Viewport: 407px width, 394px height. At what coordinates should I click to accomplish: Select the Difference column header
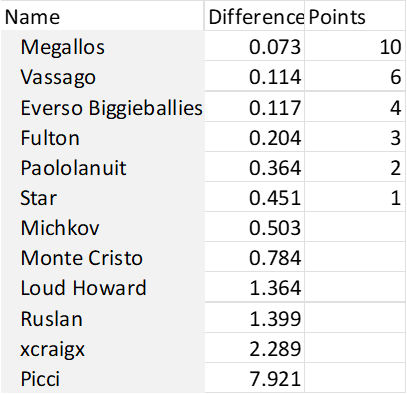[x=254, y=16]
